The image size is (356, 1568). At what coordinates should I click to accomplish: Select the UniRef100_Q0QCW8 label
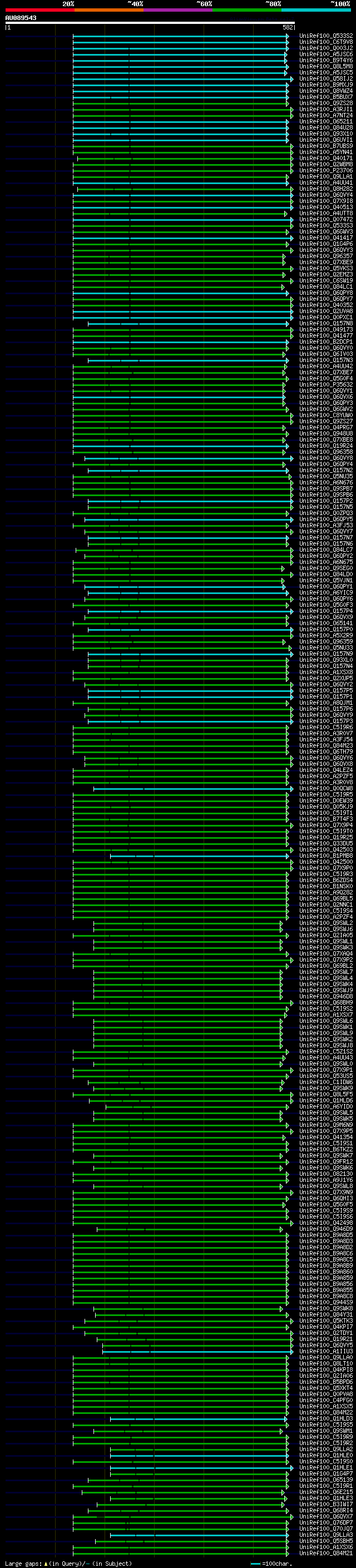pyautogui.click(x=326, y=788)
